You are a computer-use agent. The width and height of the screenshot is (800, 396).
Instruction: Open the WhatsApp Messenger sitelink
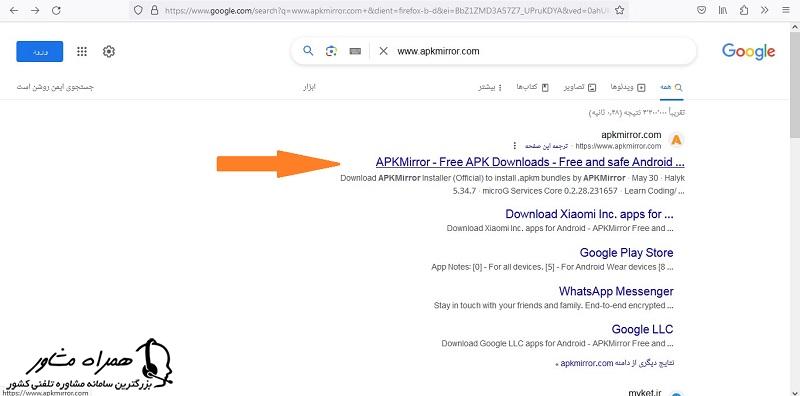tap(616, 291)
